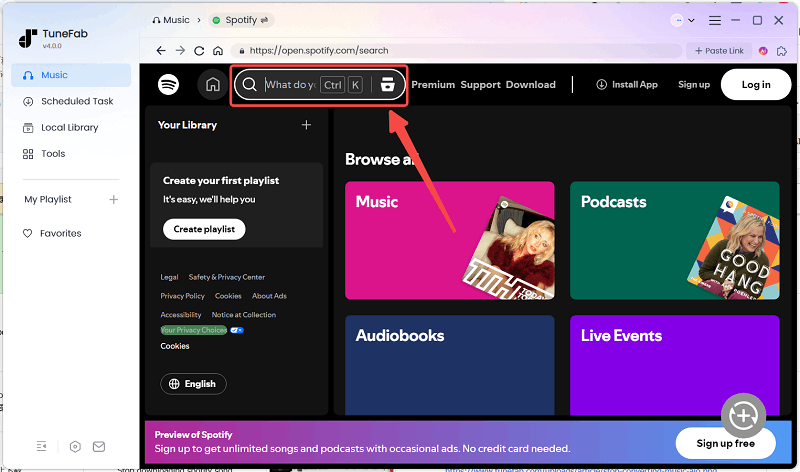Viewport: 800px width, 472px height.
Task: Click the Spotify search input field
Action: tap(289, 85)
